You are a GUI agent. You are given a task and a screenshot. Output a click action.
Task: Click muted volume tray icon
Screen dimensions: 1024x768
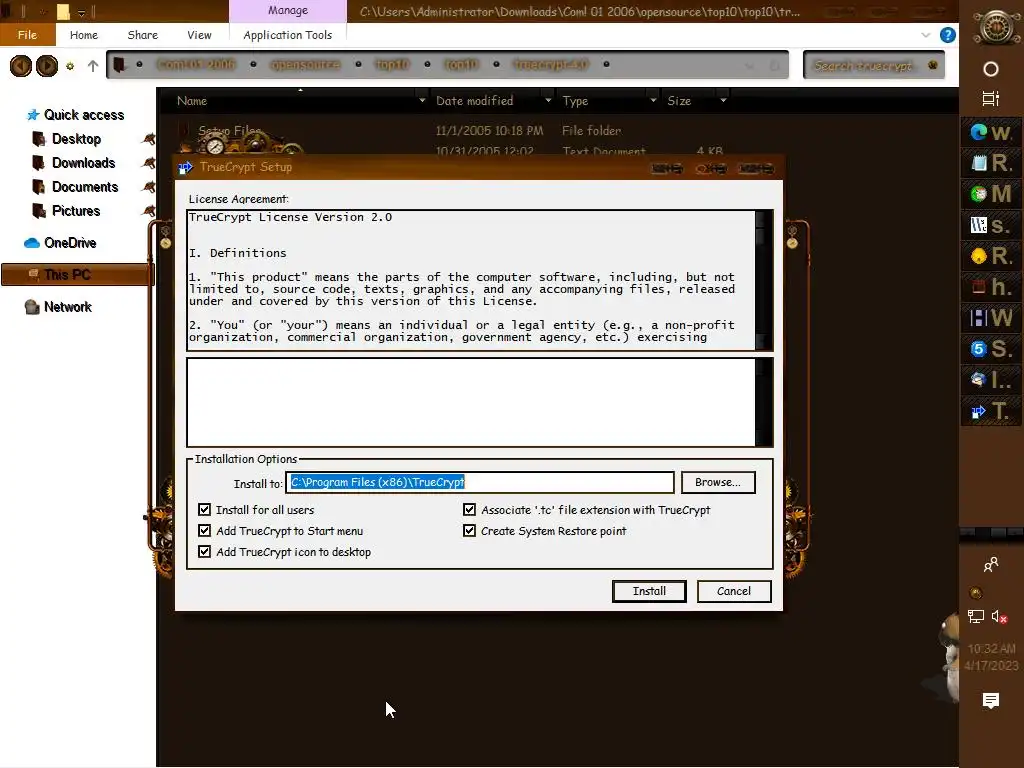click(x=999, y=616)
